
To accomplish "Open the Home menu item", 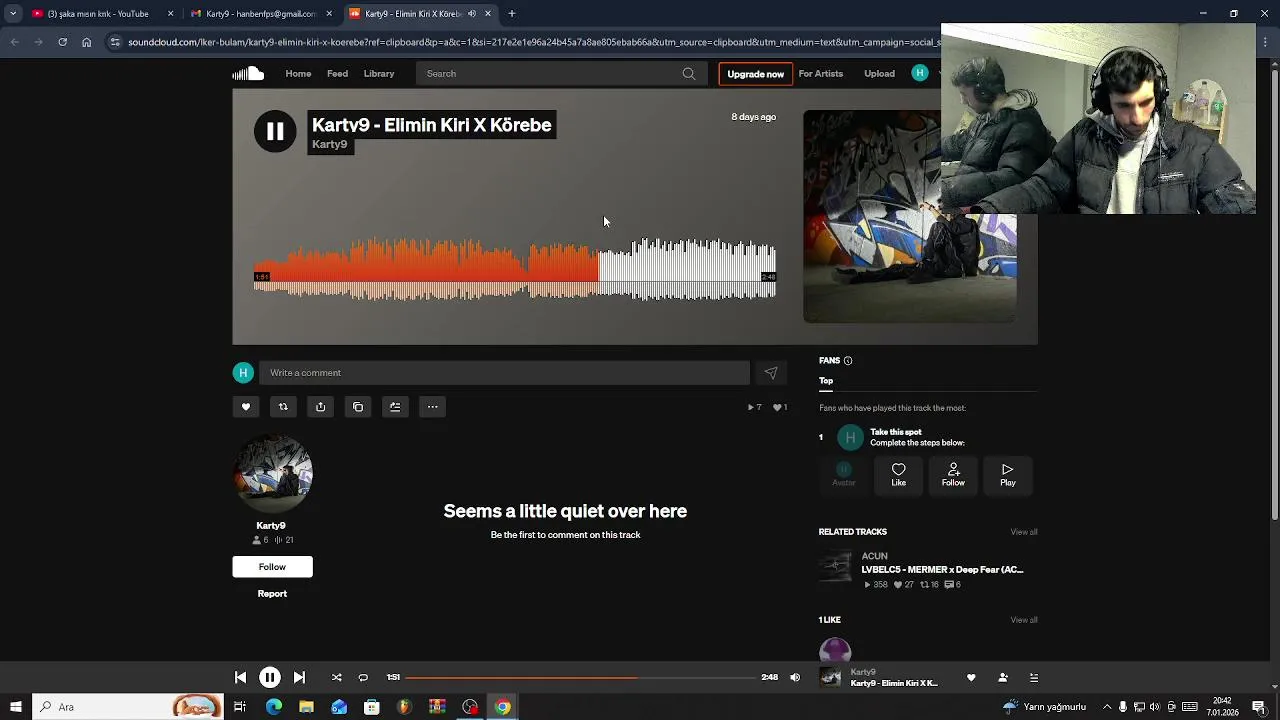I will (x=298, y=73).
